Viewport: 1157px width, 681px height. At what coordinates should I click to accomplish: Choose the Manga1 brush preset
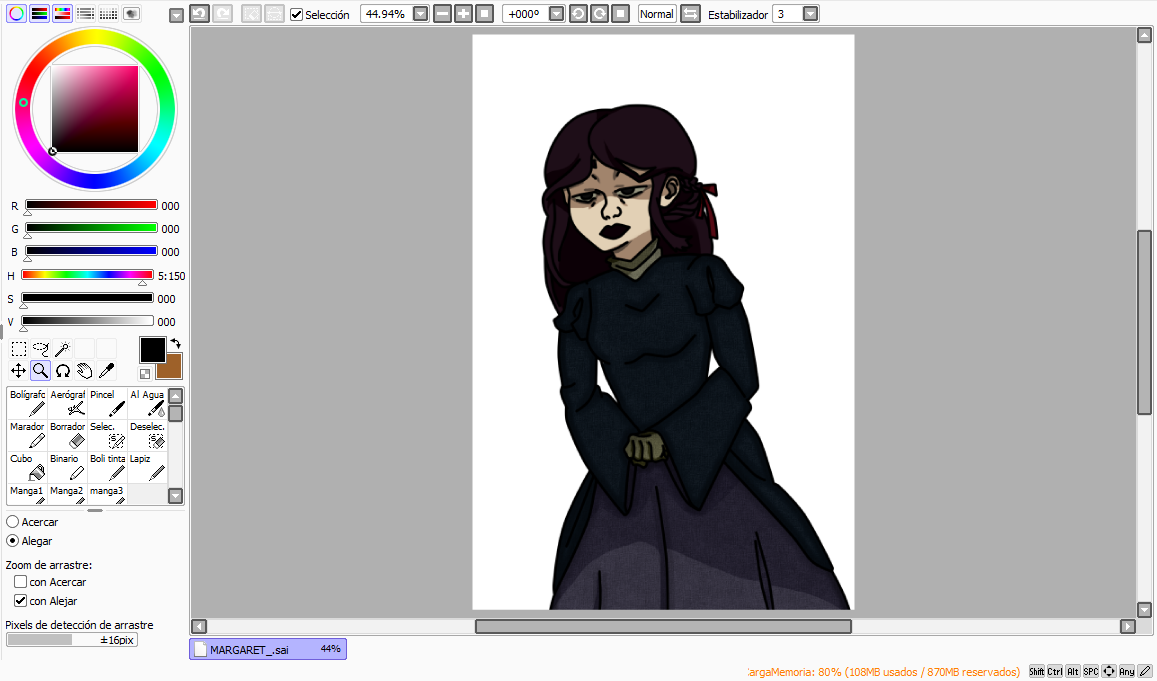pos(27,494)
